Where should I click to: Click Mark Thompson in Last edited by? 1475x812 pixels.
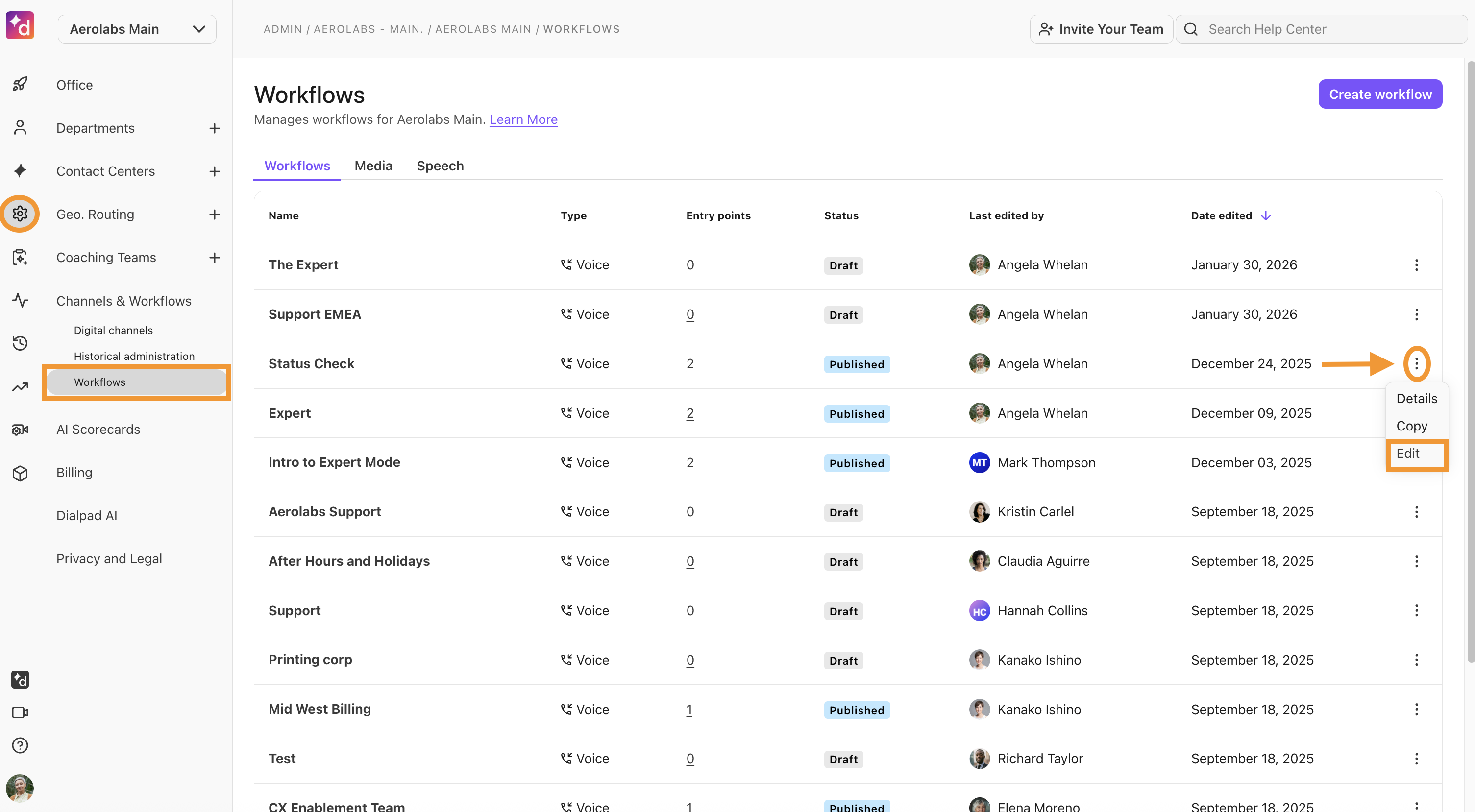[1046, 462]
